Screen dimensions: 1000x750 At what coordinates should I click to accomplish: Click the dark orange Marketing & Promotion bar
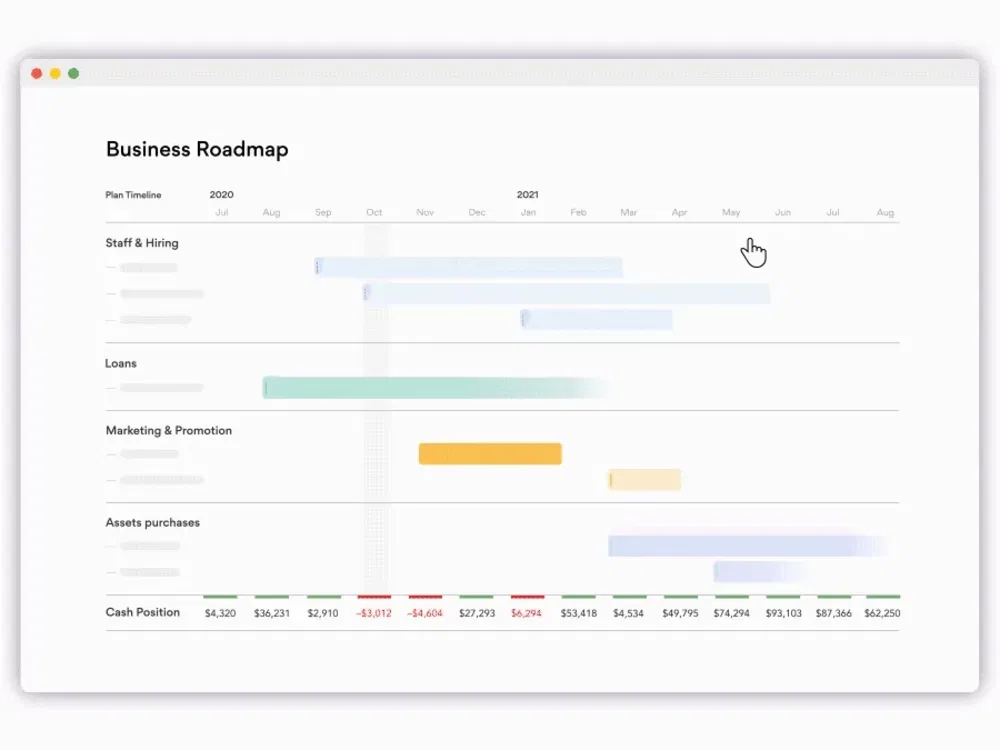(490, 453)
